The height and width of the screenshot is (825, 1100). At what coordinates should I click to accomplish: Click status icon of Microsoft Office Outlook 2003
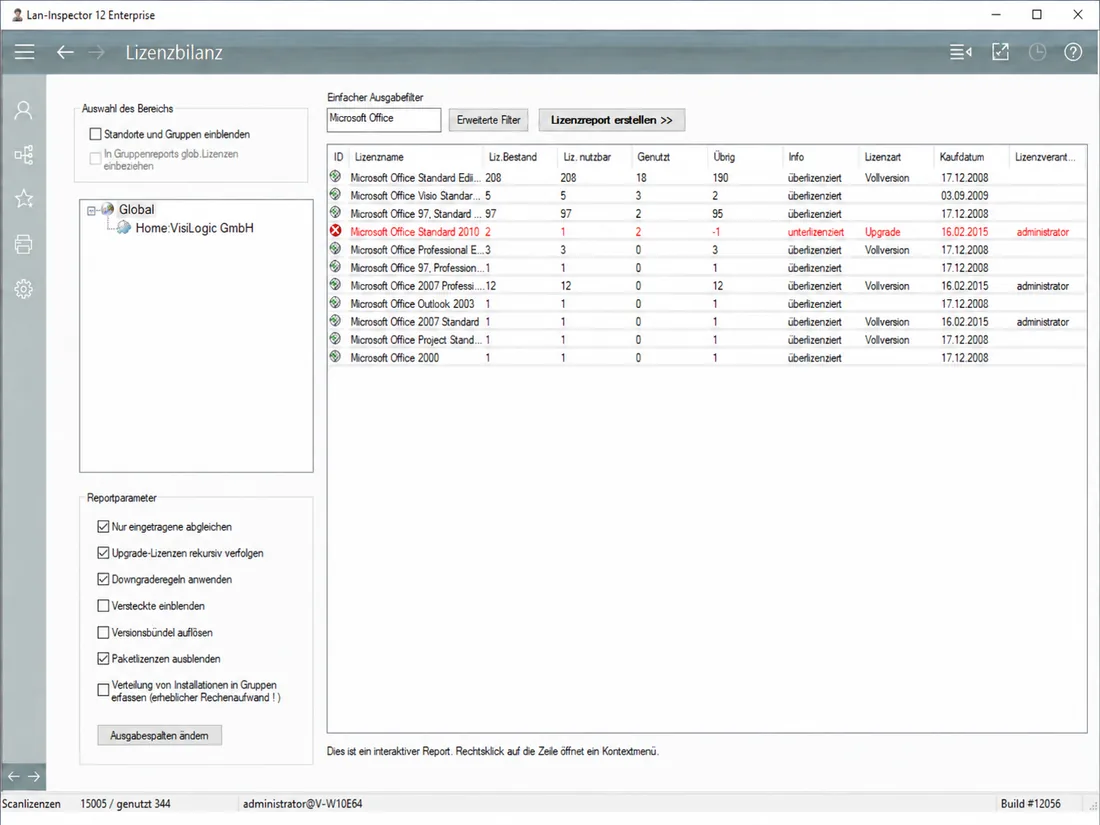(335, 302)
